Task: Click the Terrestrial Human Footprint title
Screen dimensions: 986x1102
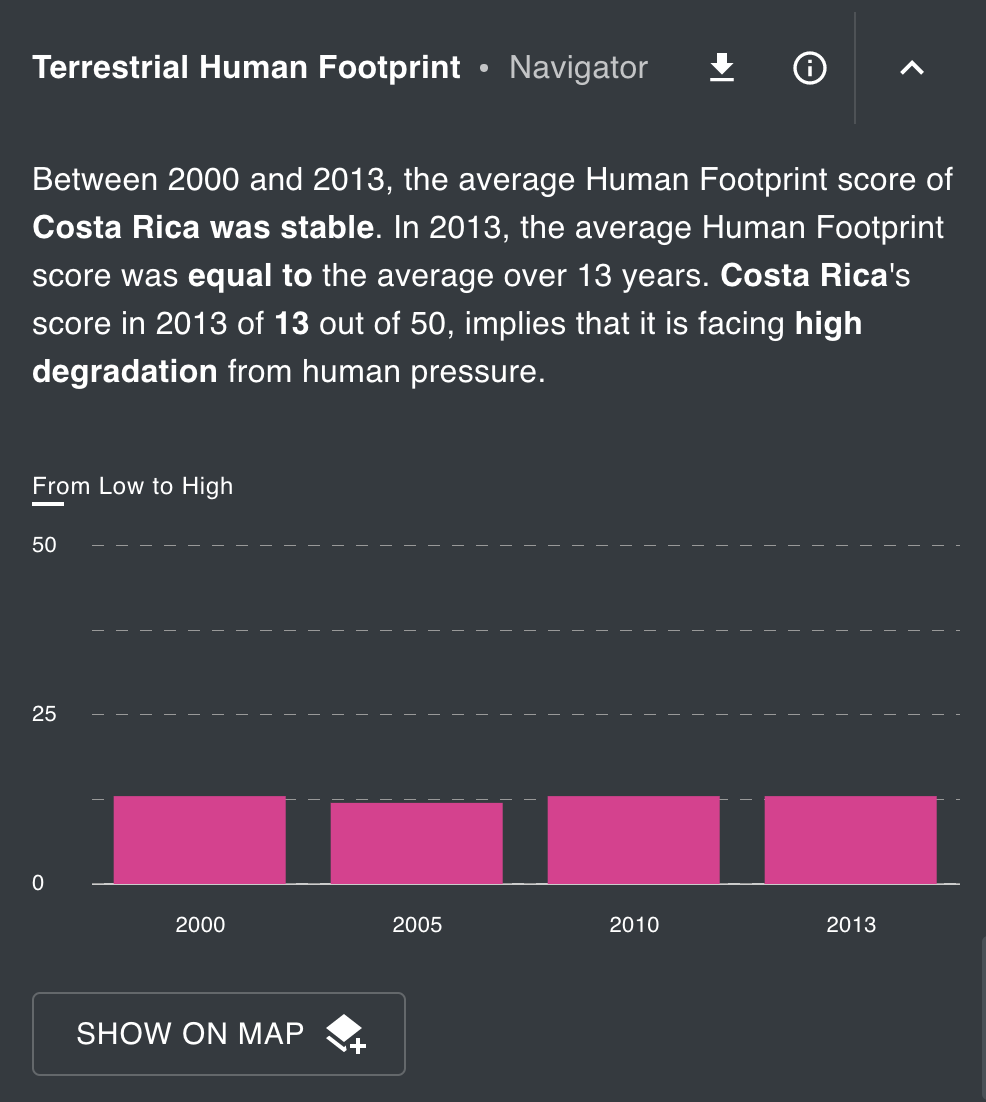Action: 246,68
